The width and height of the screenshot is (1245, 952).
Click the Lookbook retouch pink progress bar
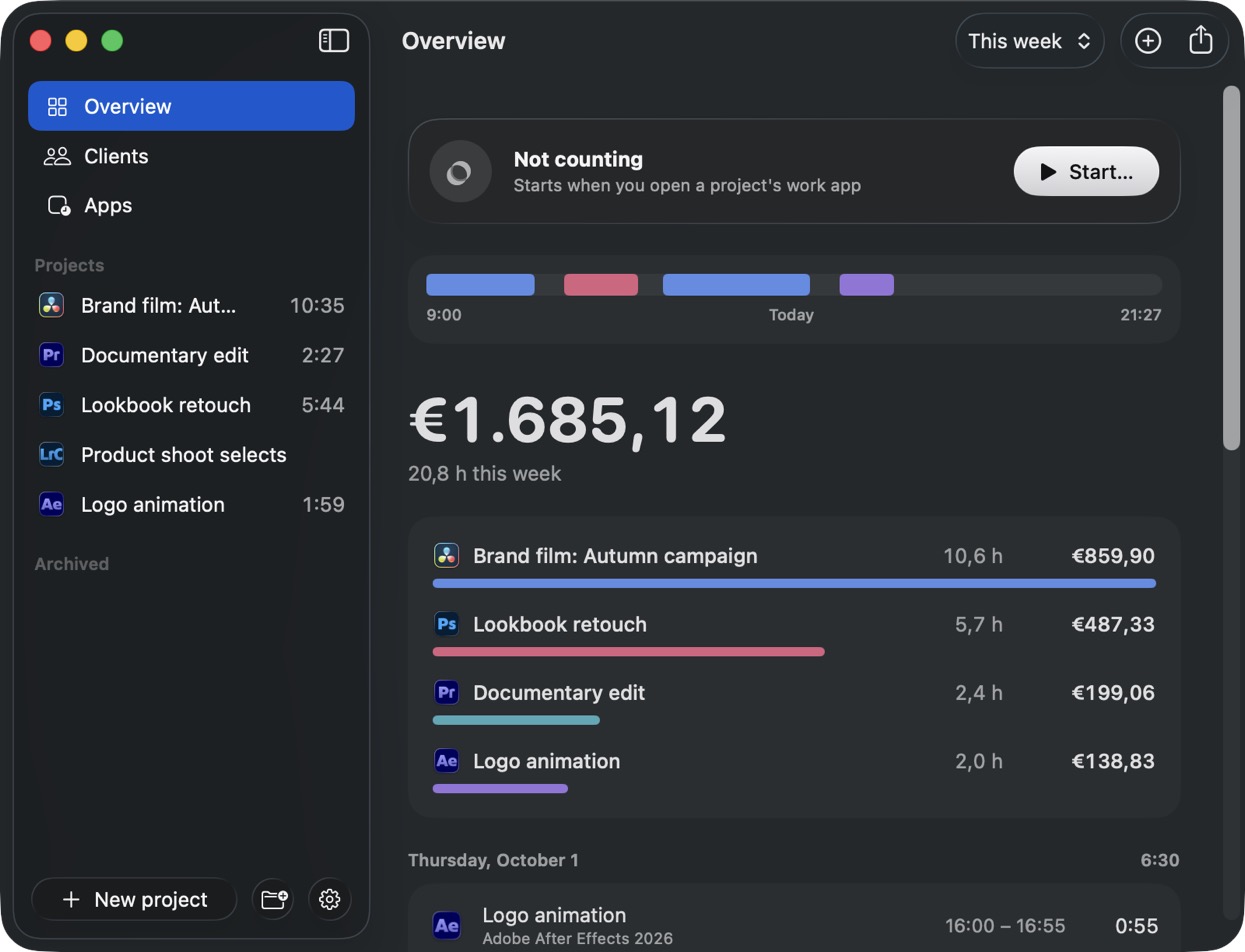(628, 652)
